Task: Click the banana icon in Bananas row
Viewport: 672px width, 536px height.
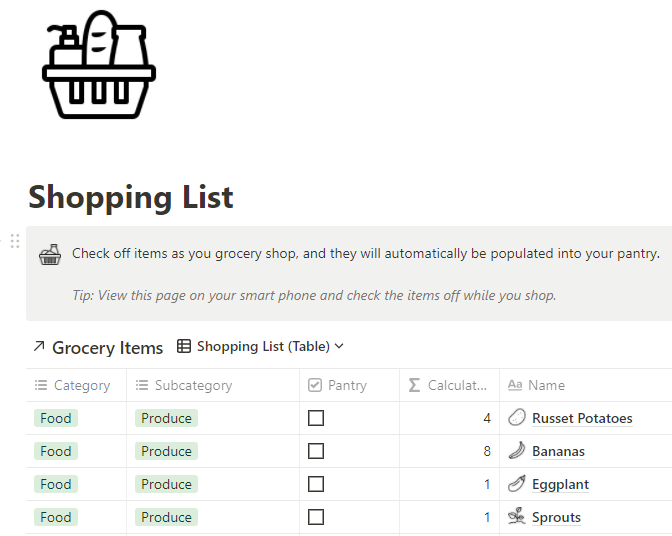Action: 516,451
